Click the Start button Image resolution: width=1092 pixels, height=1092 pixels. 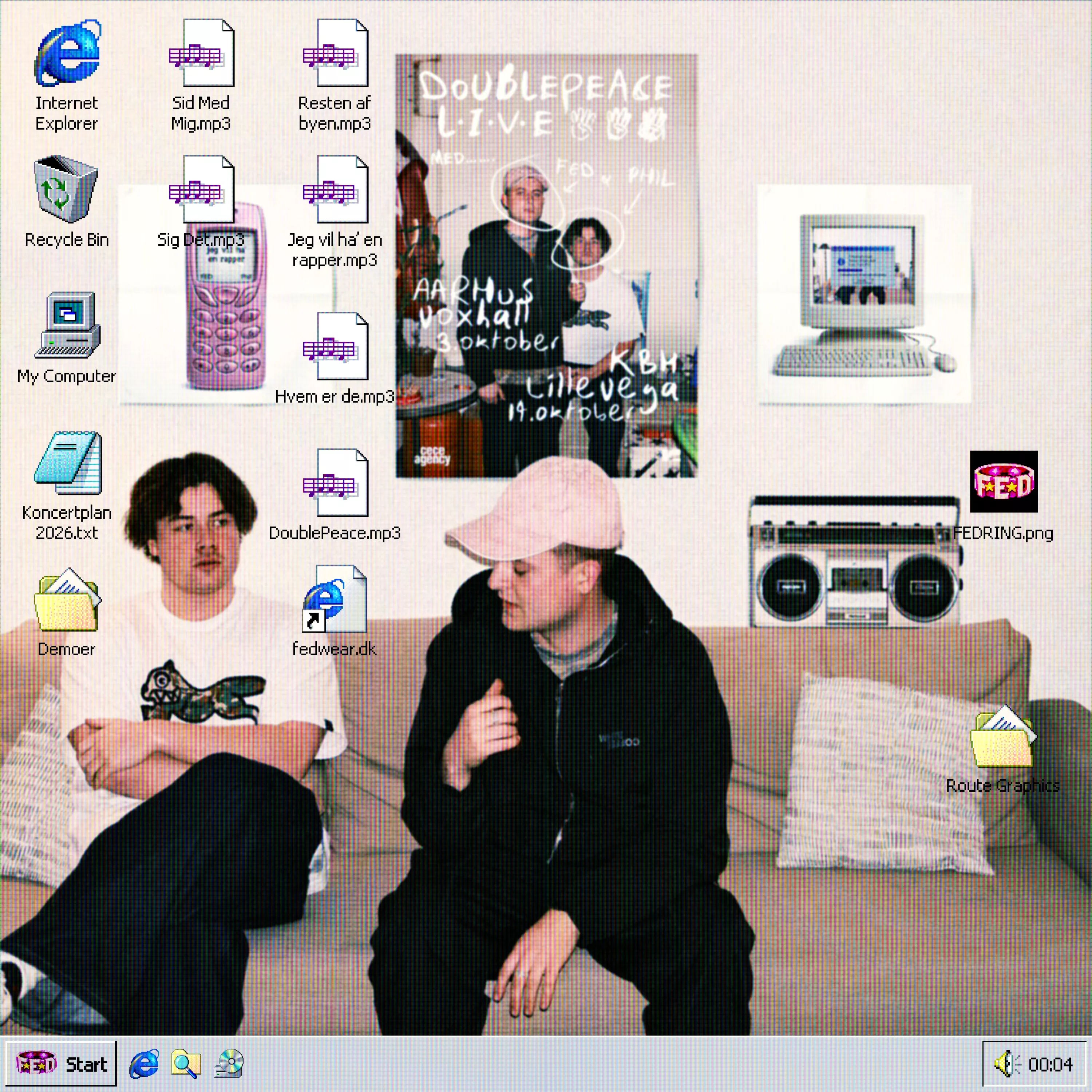click(61, 1064)
